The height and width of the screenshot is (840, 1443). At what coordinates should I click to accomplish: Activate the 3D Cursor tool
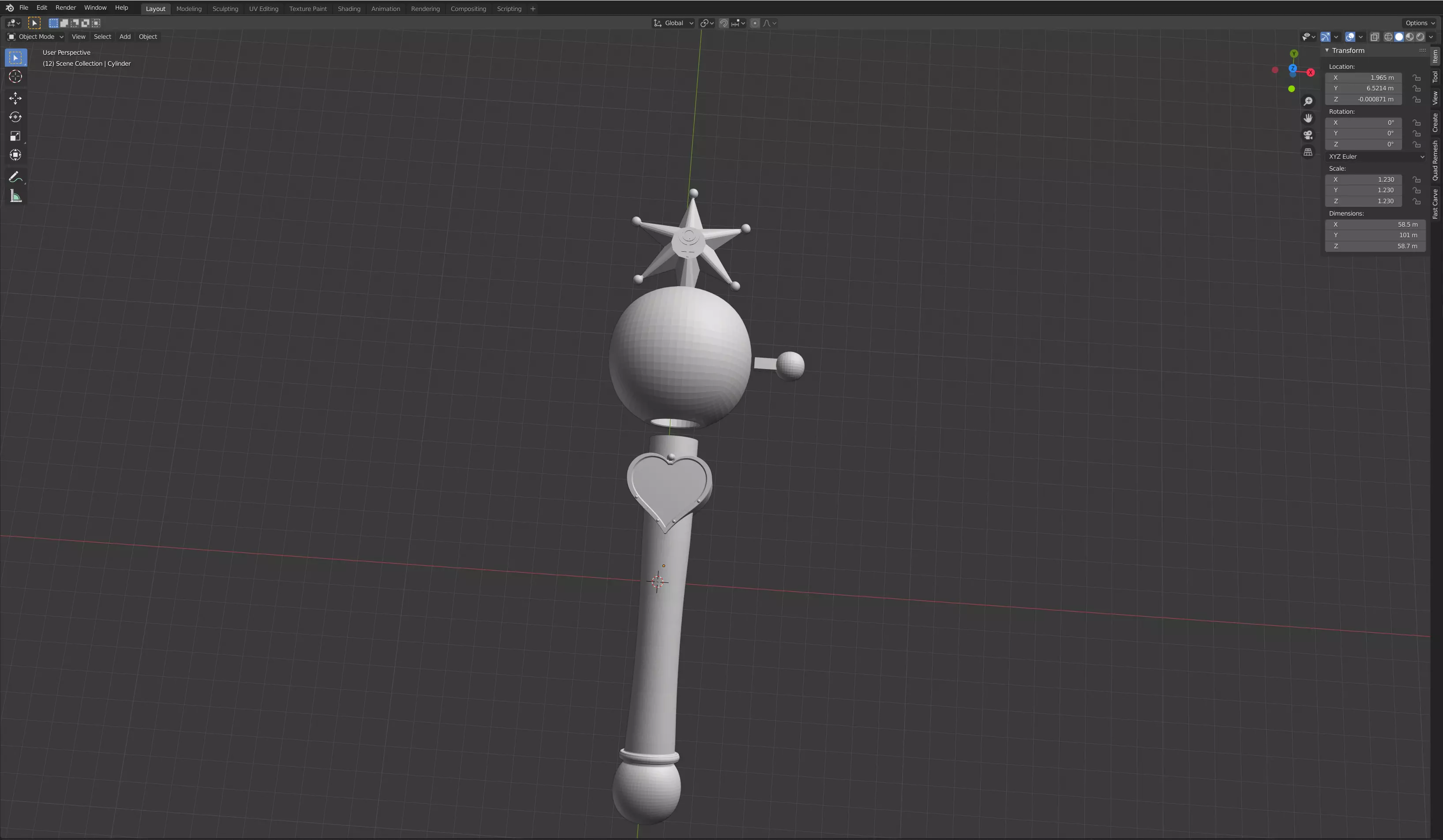tap(15, 77)
